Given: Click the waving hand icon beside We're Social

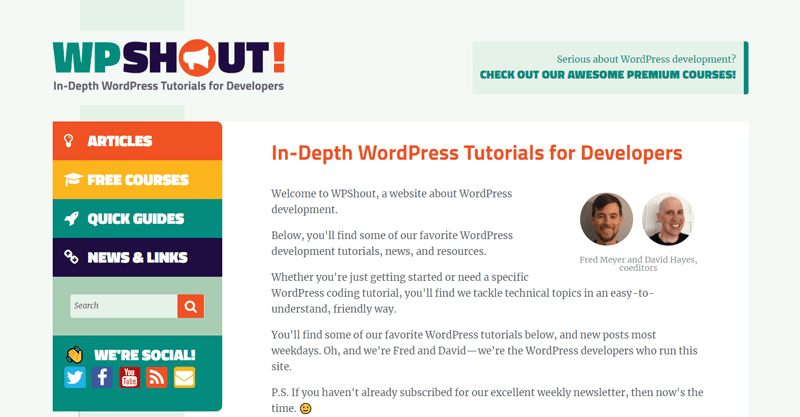Looking at the screenshot, I should pyautogui.click(x=74, y=355).
